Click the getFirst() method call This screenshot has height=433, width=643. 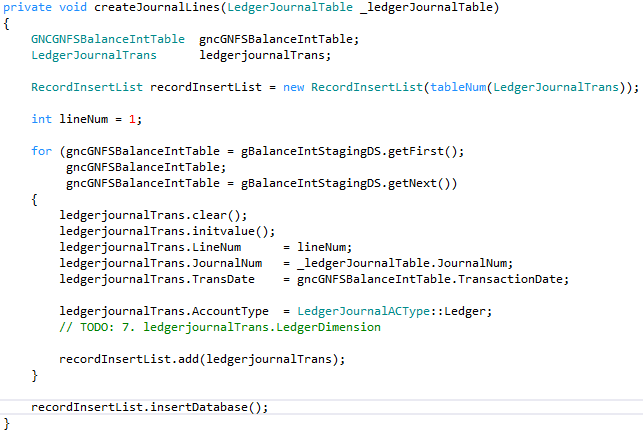point(431,151)
